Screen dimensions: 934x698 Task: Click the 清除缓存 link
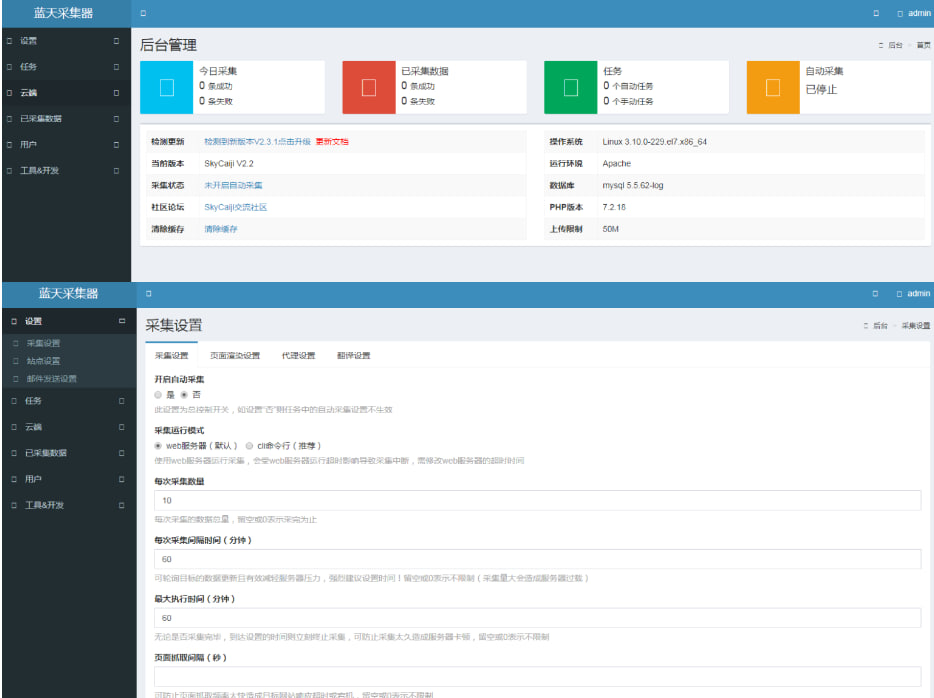[221, 229]
